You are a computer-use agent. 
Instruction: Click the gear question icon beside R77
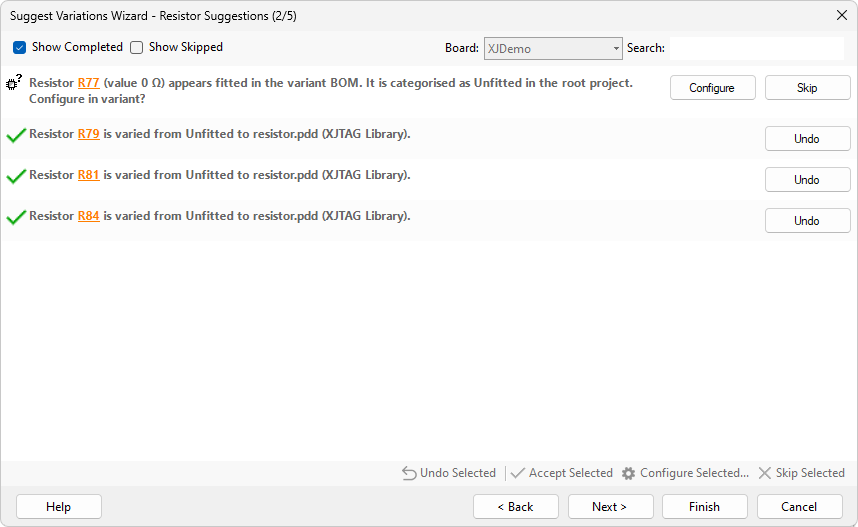tap(15, 84)
